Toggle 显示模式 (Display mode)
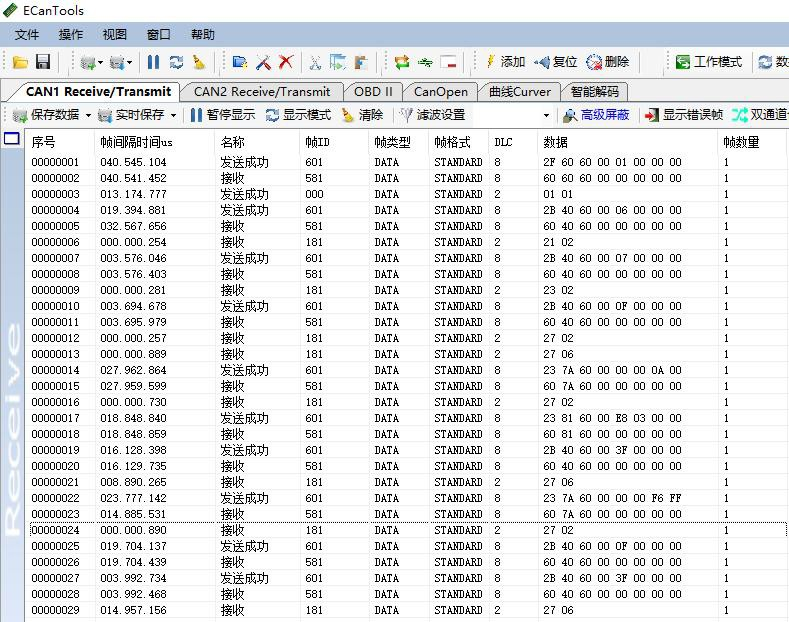The image size is (789, 622). coord(298,115)
